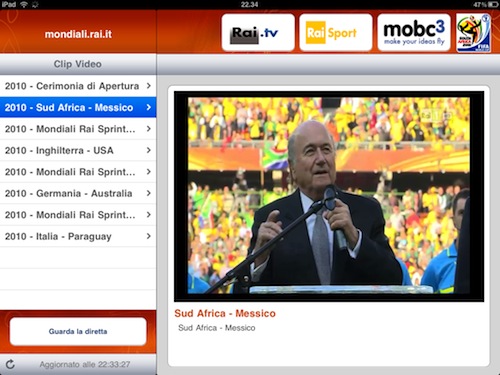500x375 pixels.
Task: Play the Sud Africa - Messico video thumbnail
Action: (329, 196)
